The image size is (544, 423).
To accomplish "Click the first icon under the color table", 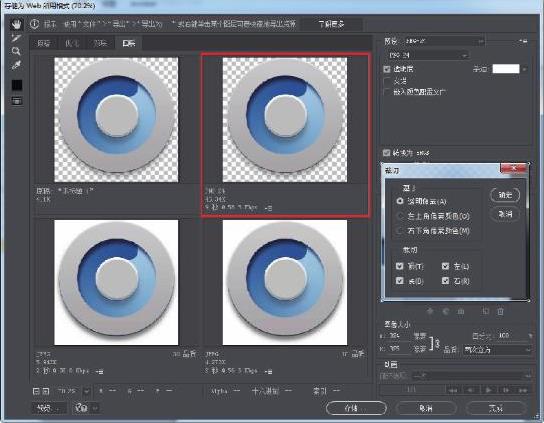I will click(430, 311).
